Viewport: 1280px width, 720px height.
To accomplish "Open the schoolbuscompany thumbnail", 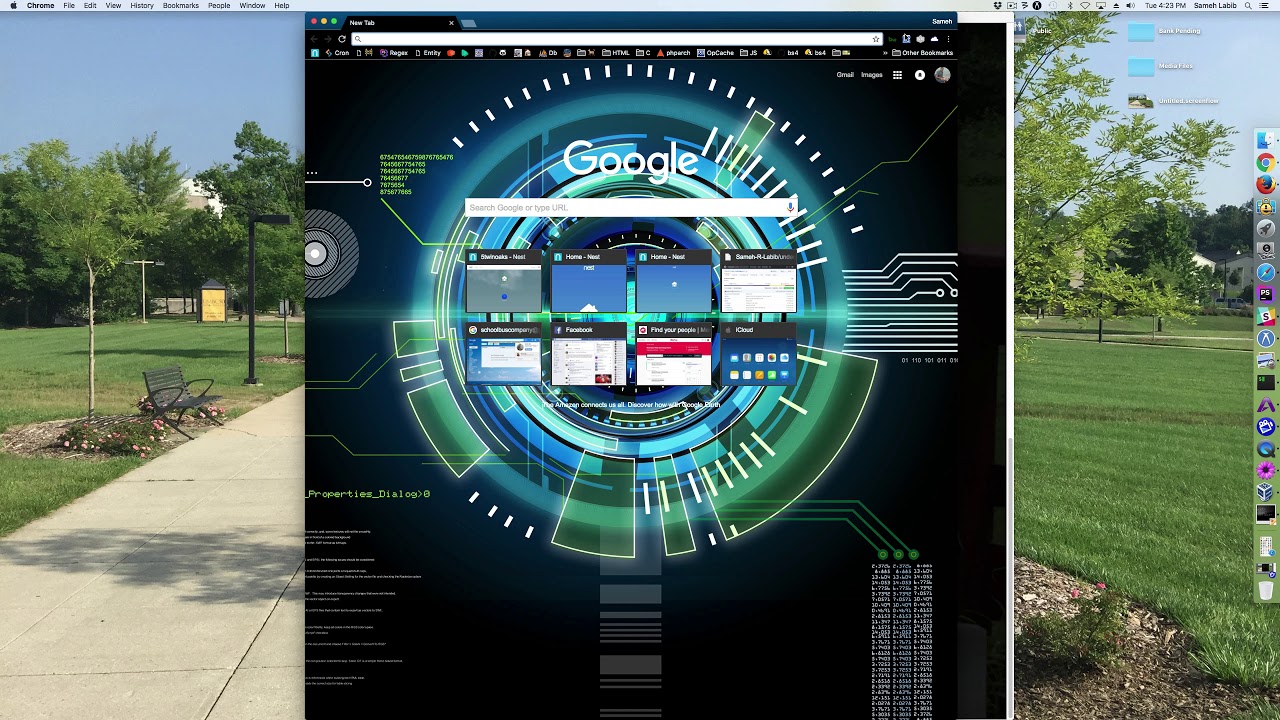I will point(504,355).
